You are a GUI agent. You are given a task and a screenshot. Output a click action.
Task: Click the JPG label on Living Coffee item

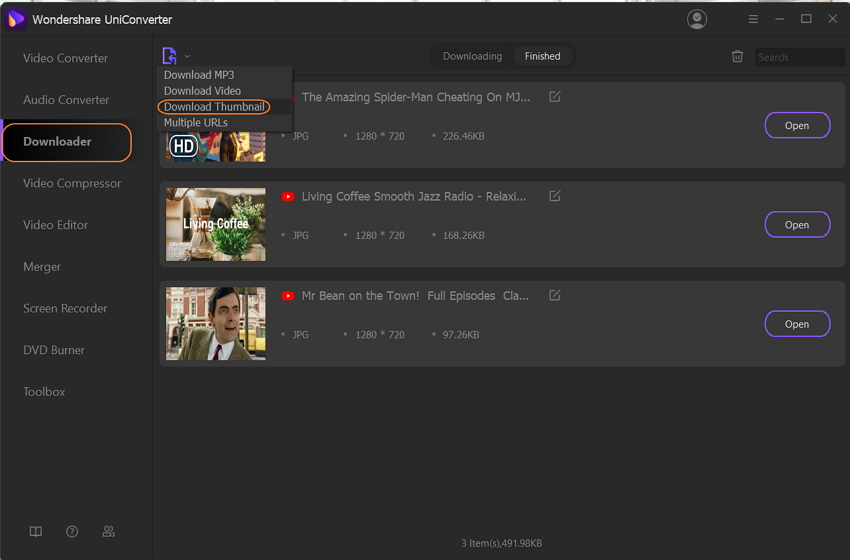point(300,235)
